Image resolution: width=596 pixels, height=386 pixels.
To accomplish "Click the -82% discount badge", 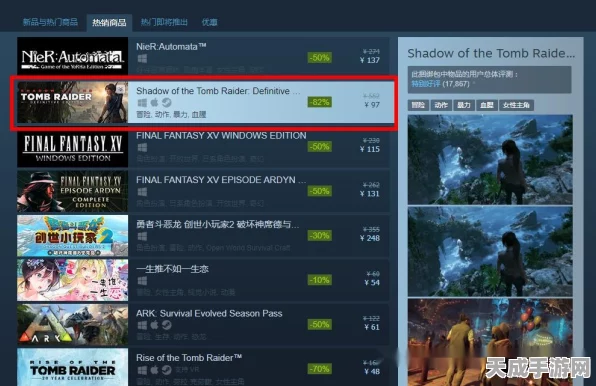I will coord(319,102).
